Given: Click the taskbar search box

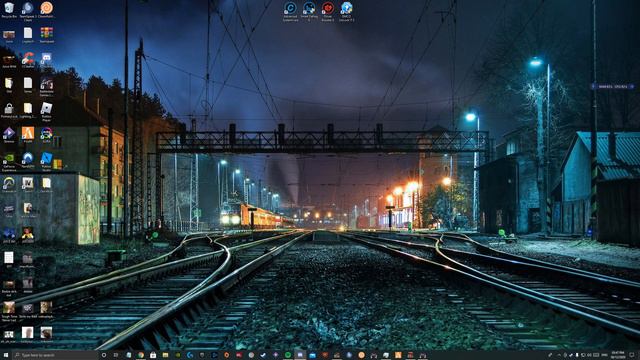Looking at the screenshot, I should click(55, 355).
